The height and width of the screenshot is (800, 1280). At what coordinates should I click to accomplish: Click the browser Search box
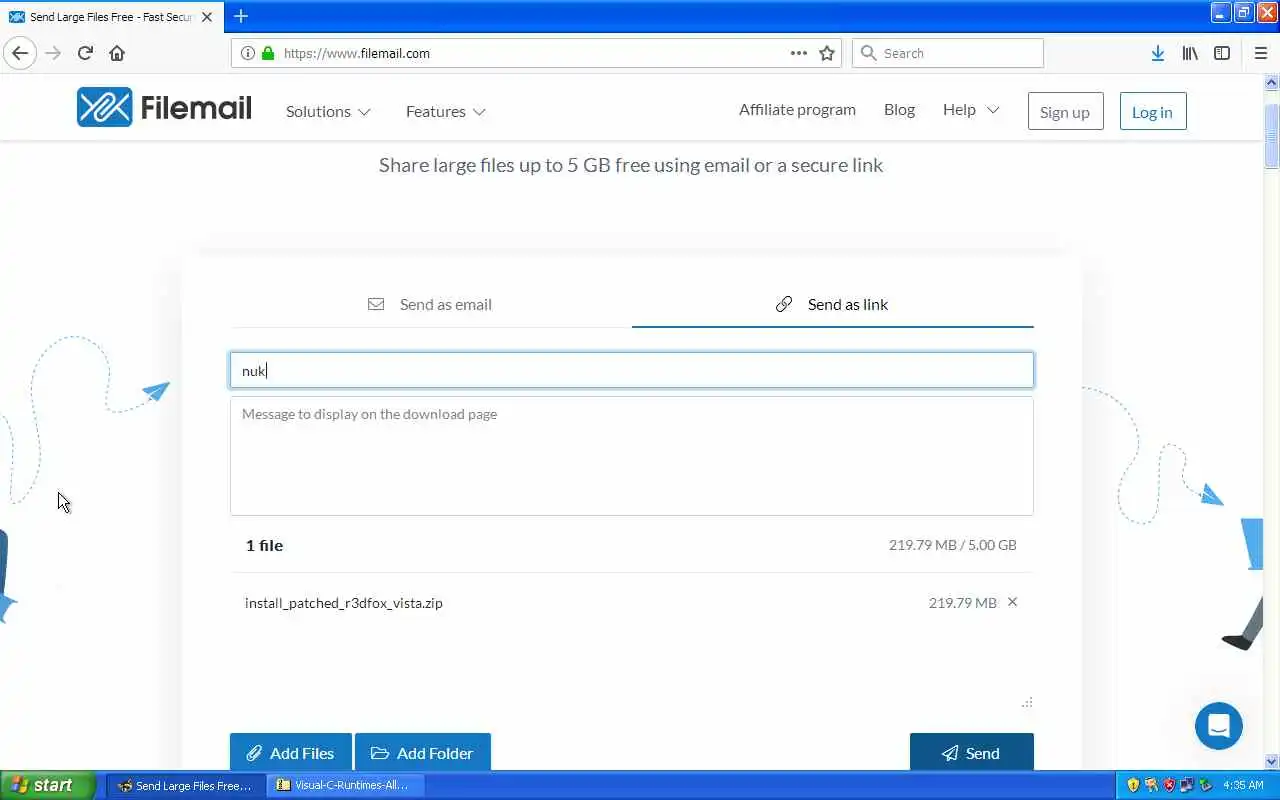click(948, 53)
